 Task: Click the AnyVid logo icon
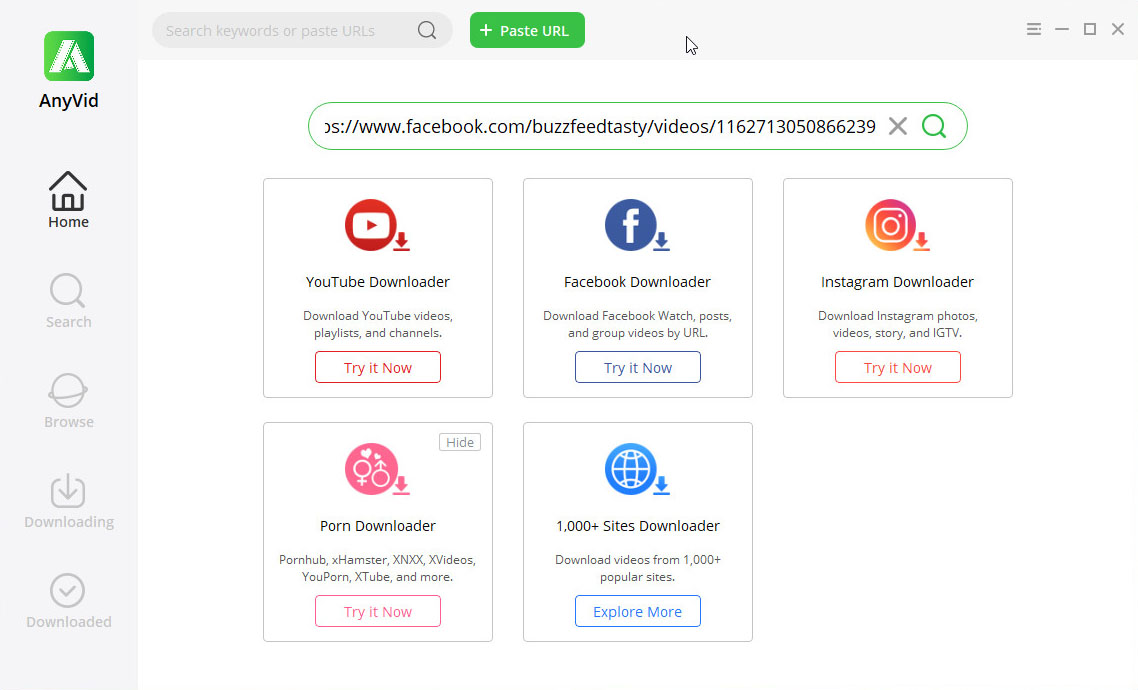69,56
